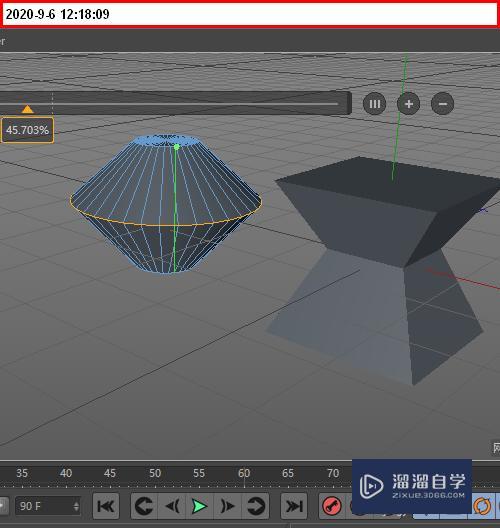
Task: Click the 90 F field stepper arrows
Action: (x=76, y=506)
